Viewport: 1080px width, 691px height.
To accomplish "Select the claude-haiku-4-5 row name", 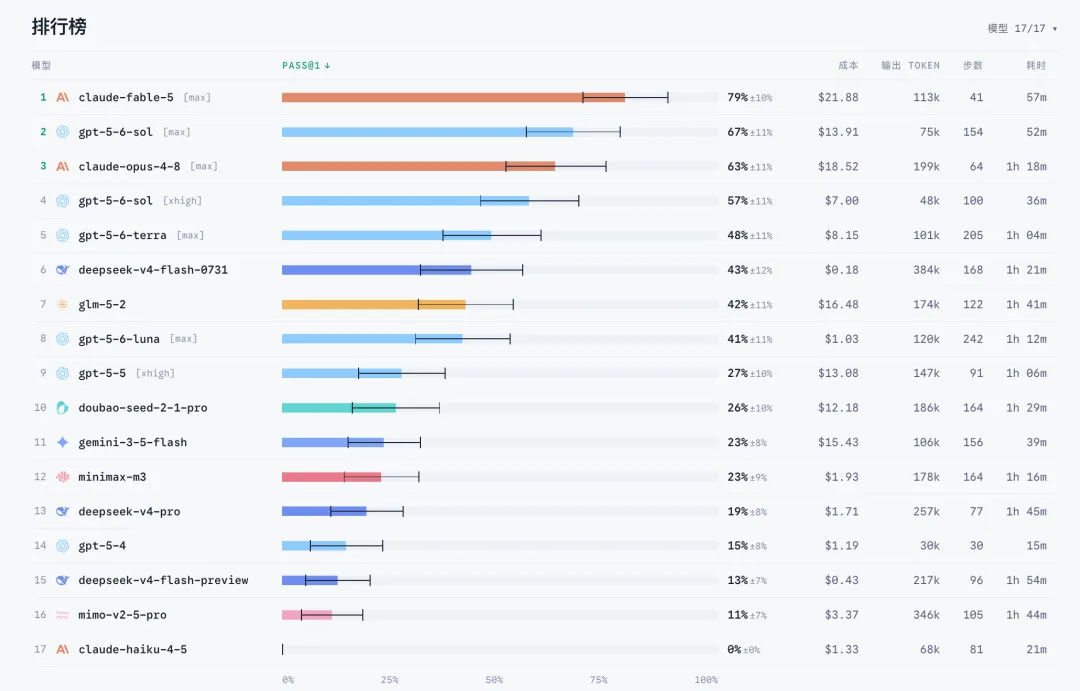I will (132, 649).
